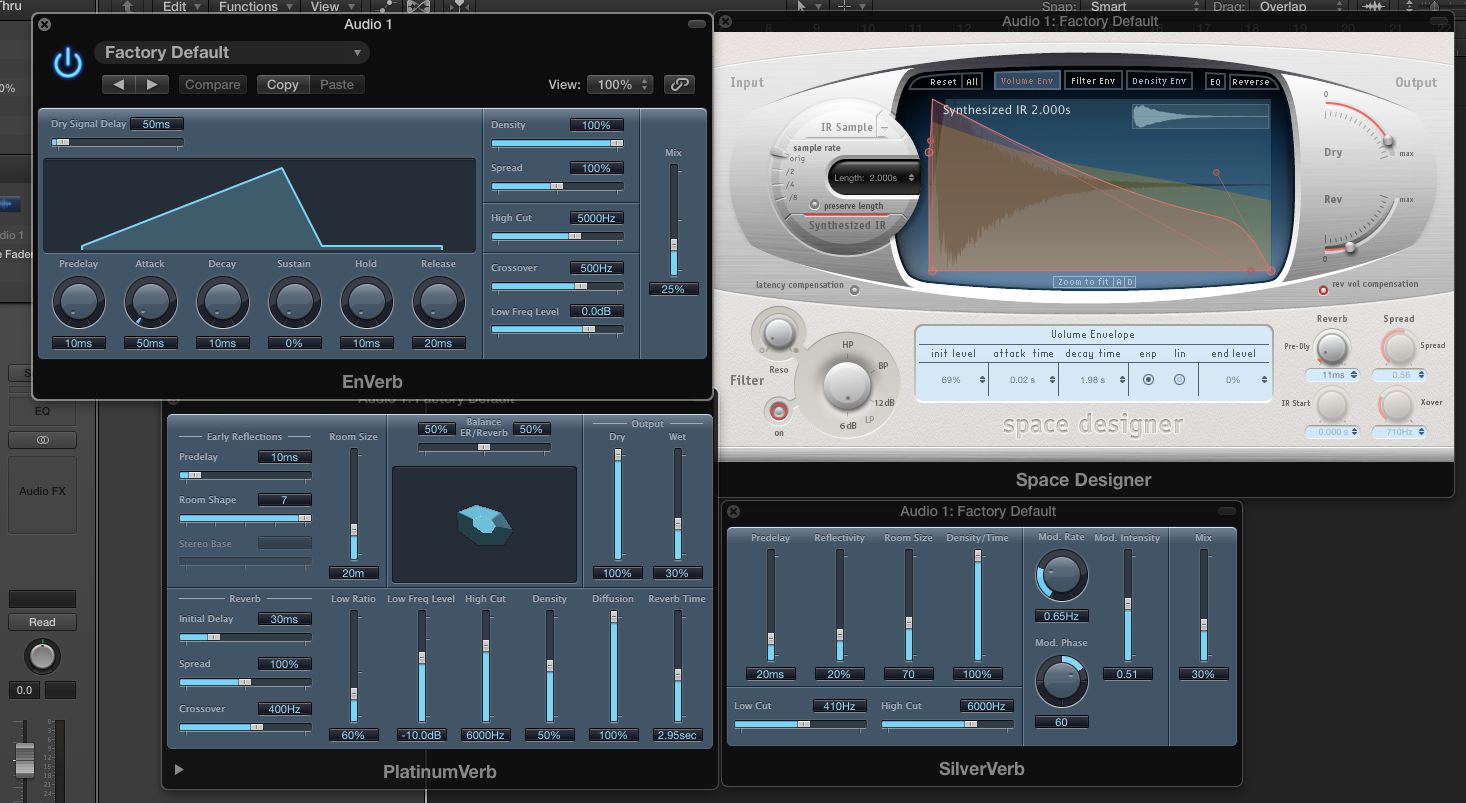This screenshot has width=1466, height=803.
Task: Click the disclosure triangle at PlatinumVerb bottom
Action: [x=179, y=770]
